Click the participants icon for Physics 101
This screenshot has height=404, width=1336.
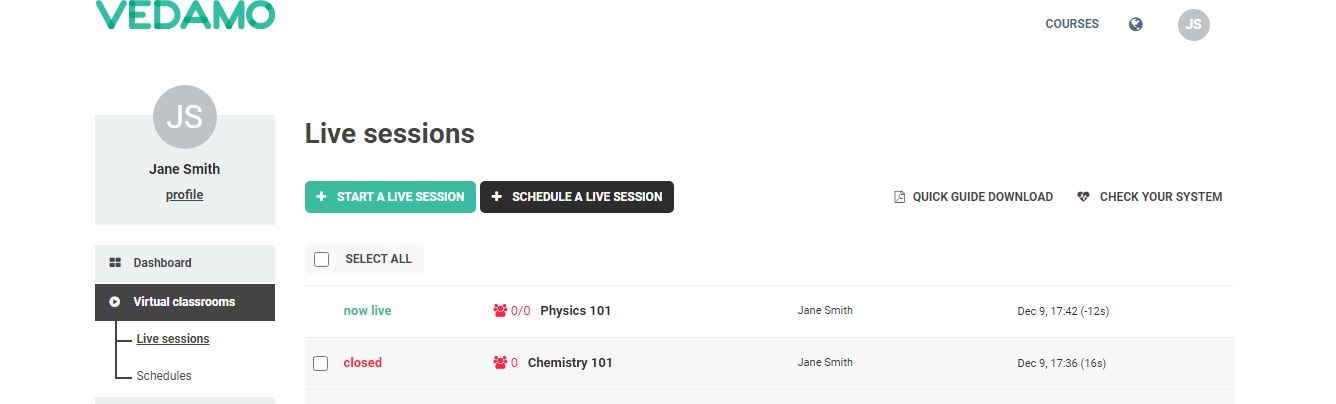500,311
